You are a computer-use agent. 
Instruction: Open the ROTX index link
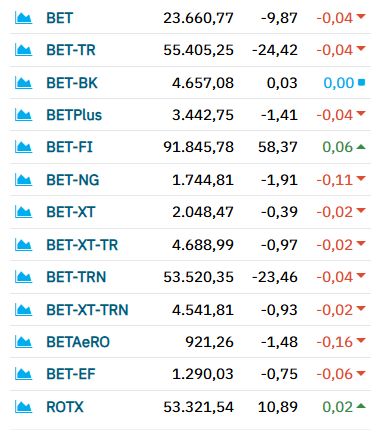[x=65, y=407]
